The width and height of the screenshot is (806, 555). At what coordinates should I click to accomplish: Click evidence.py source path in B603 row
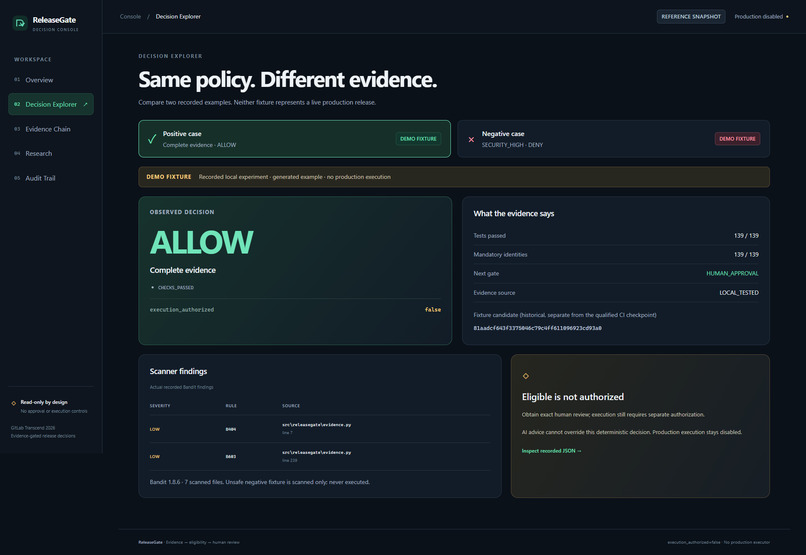click(x=317, y=453)
